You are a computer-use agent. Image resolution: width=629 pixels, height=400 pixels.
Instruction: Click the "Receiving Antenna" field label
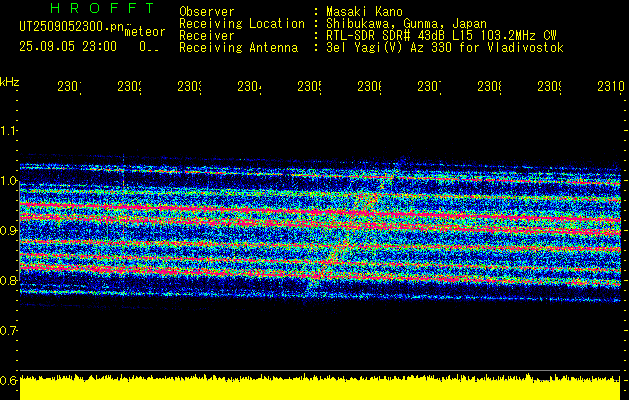click(x=239, y=48)
